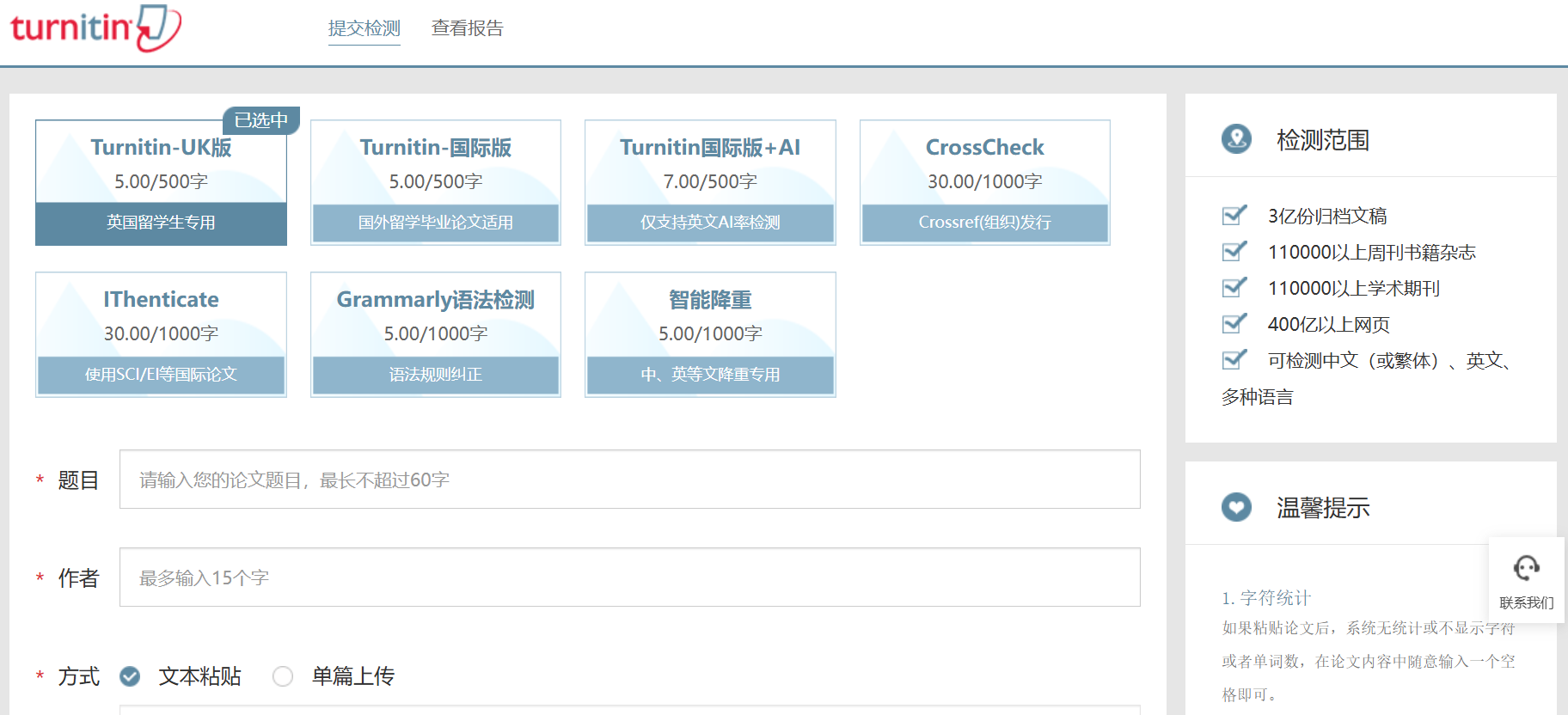The height and width of the screenshot is (715, 1568).
Task: Choose the Turnitin-国际版 plan card
Action: click(x=436, y=182)
